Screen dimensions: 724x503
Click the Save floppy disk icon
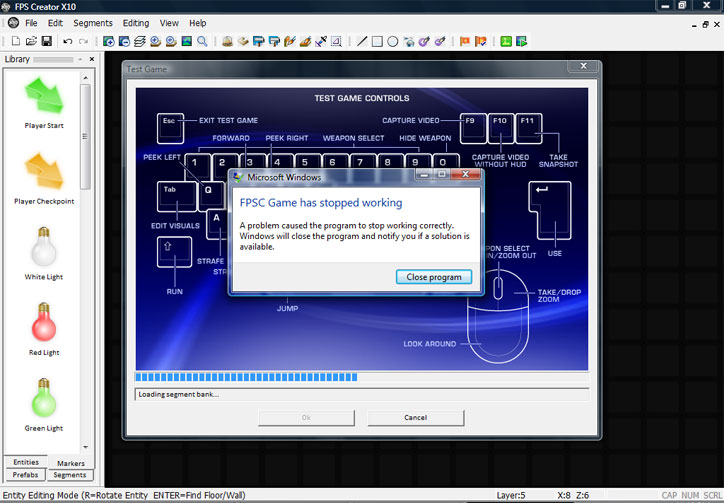click(x=47, y=42)
